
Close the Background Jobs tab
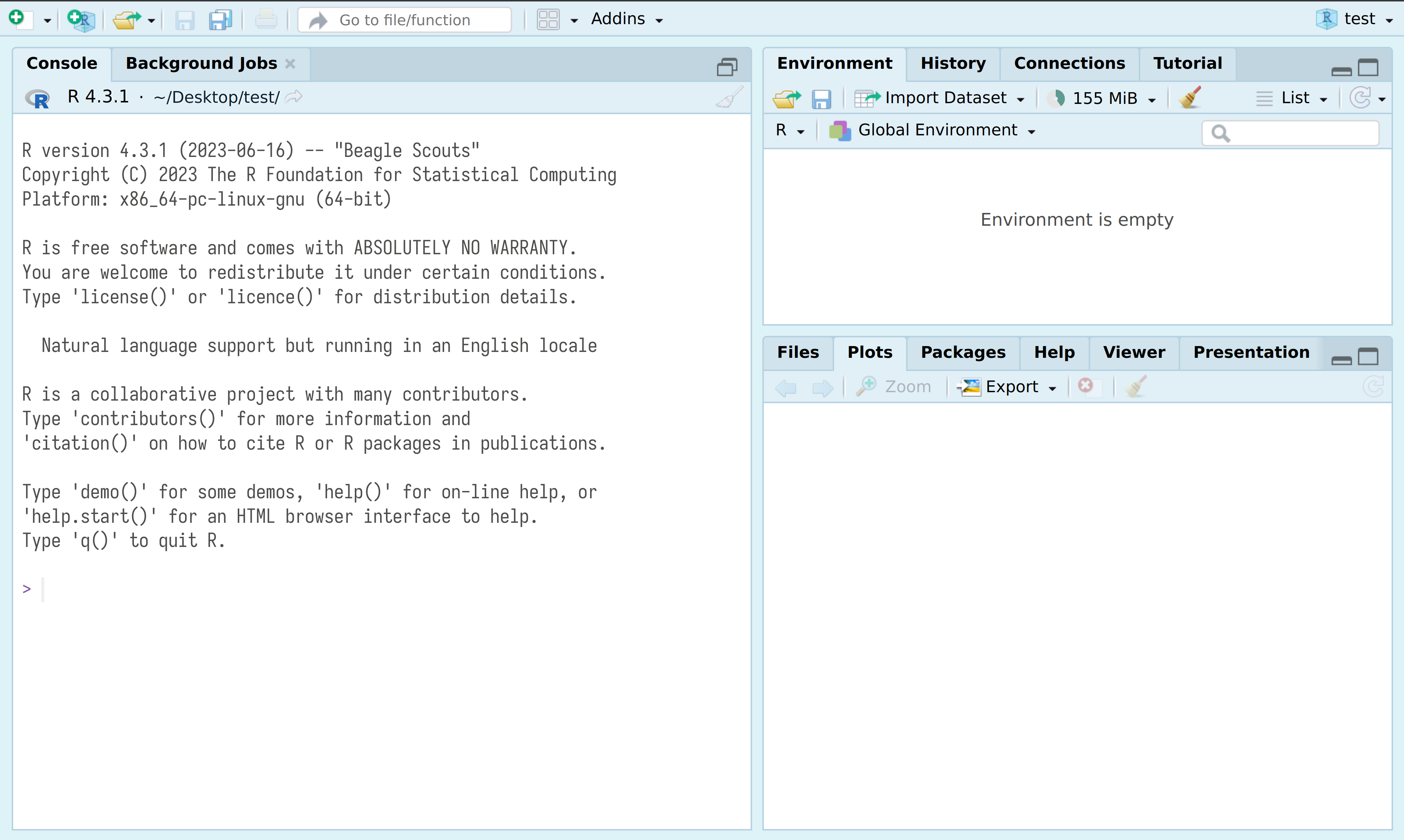pos(290,63)
